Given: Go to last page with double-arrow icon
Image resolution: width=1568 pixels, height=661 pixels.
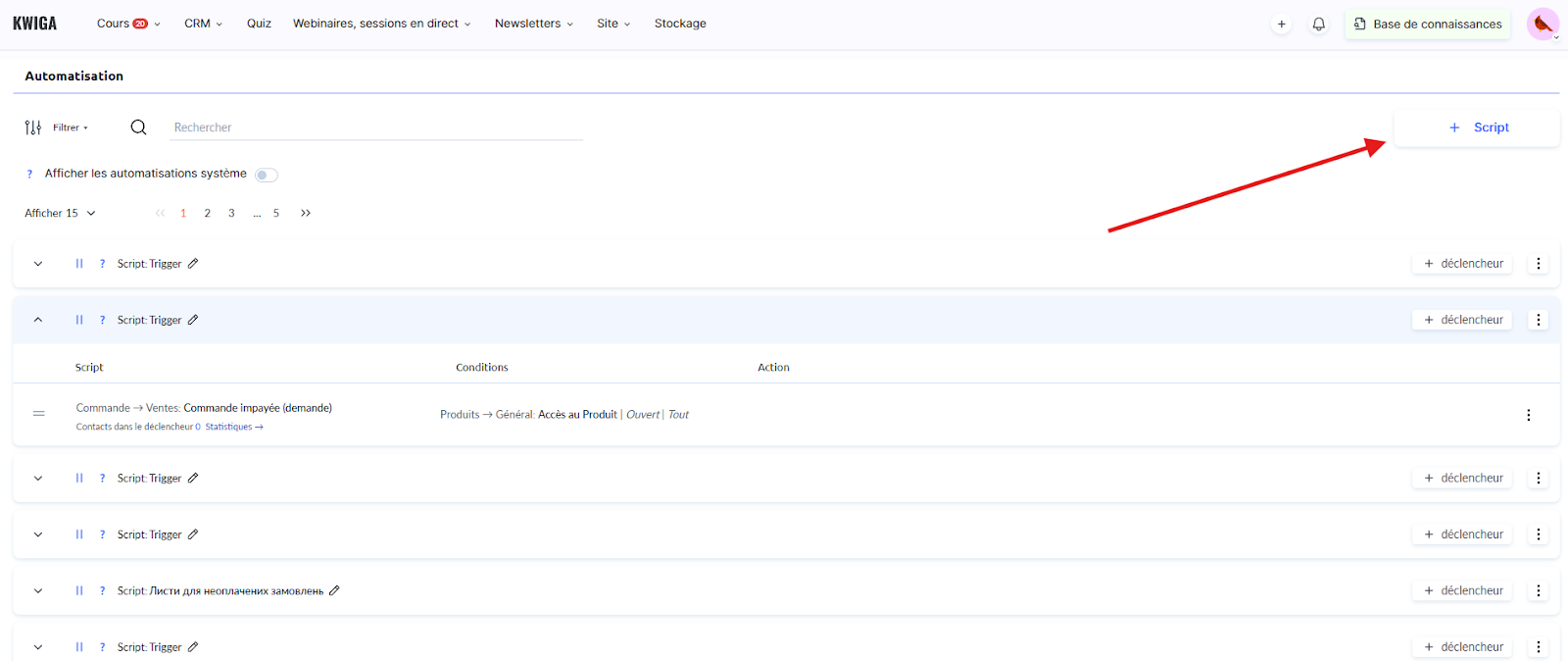Looking at the screenshot, I should [x=306, y=213].
